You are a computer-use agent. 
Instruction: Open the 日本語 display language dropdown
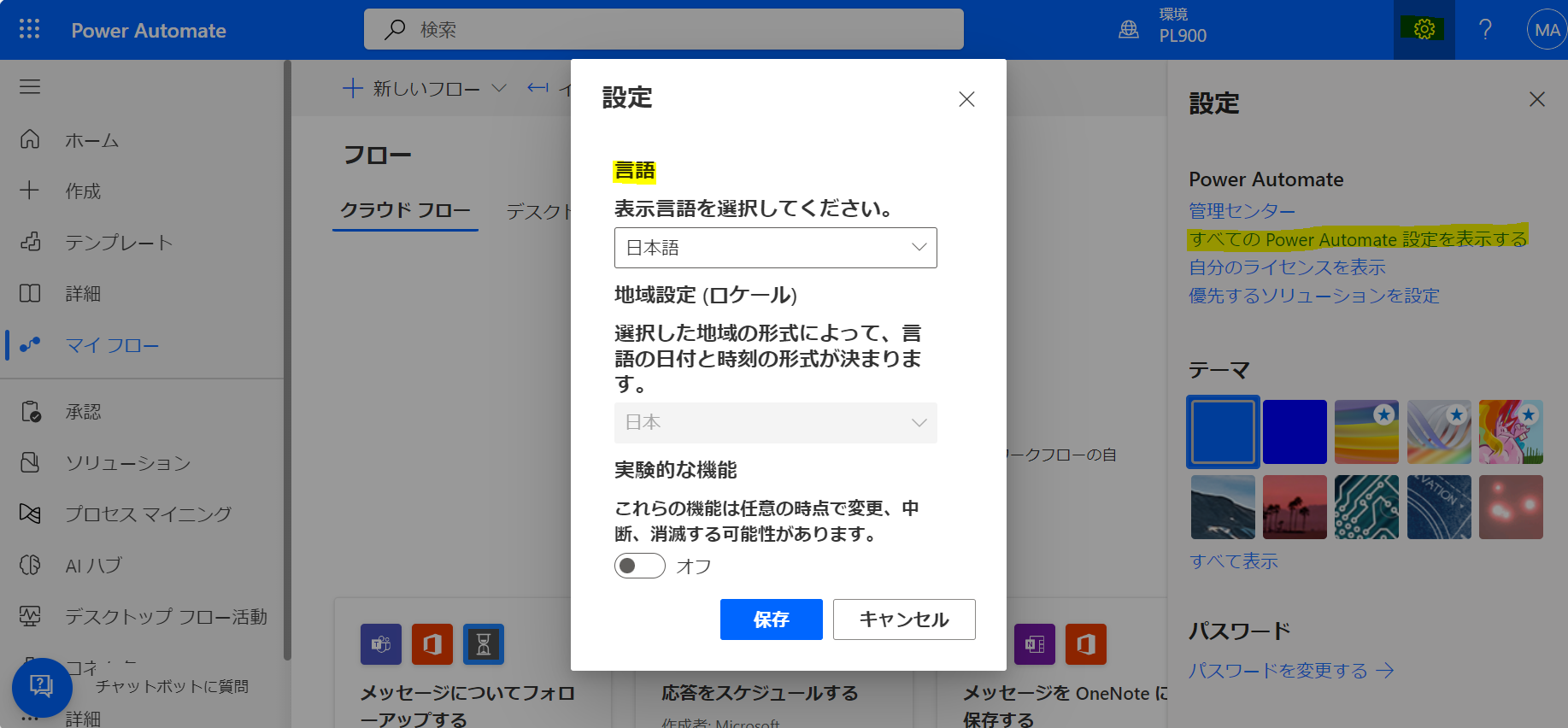click(776, 248)
